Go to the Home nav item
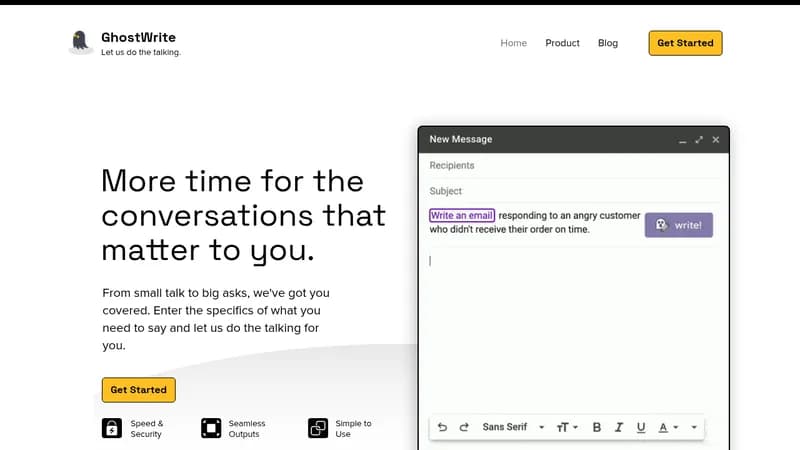 coord(513,43)
